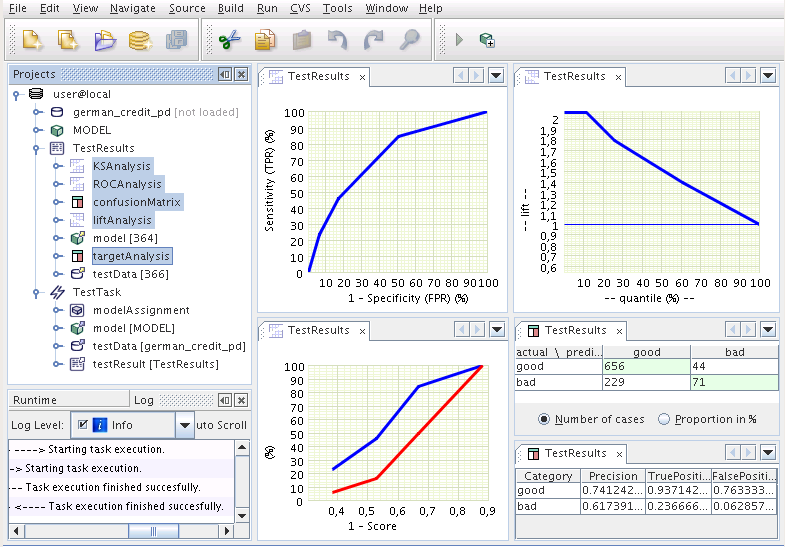Click the german_credit_pd database icon
The width and height of the screenshot is (785, 547).
click(57, 112)
